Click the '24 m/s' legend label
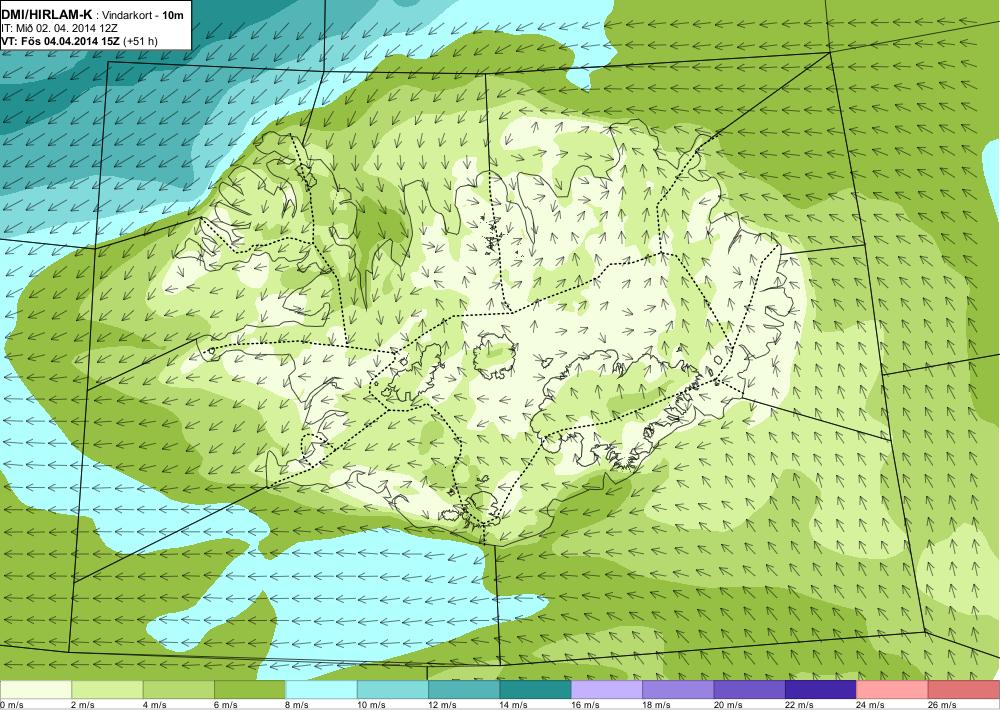Viewport: 1000px width, 710px height. click(871, 705)
